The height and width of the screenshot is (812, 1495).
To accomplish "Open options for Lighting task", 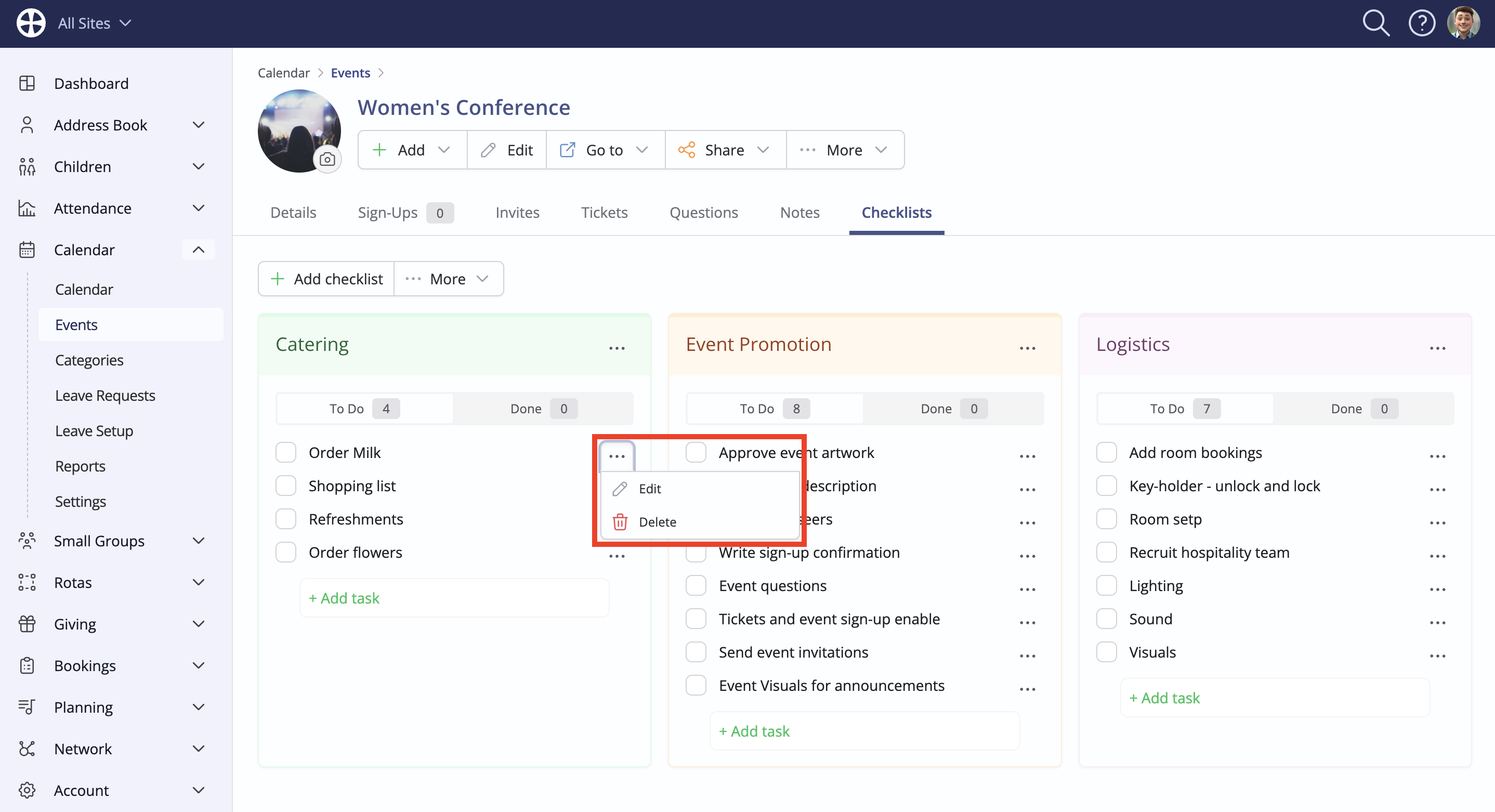I will 1437,588.
